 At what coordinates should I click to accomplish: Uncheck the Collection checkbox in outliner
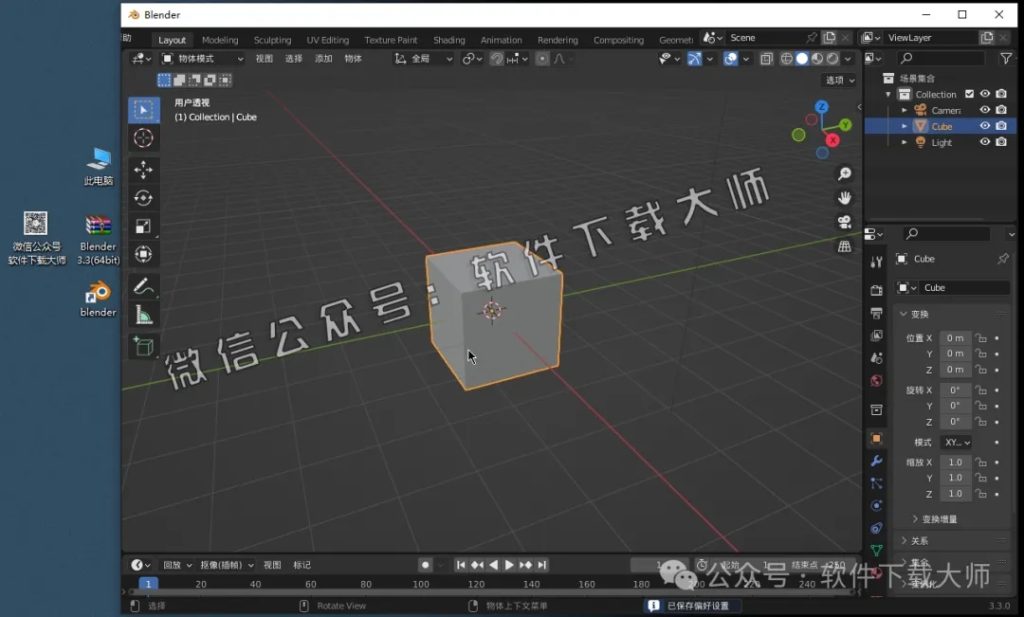[969, 94]
